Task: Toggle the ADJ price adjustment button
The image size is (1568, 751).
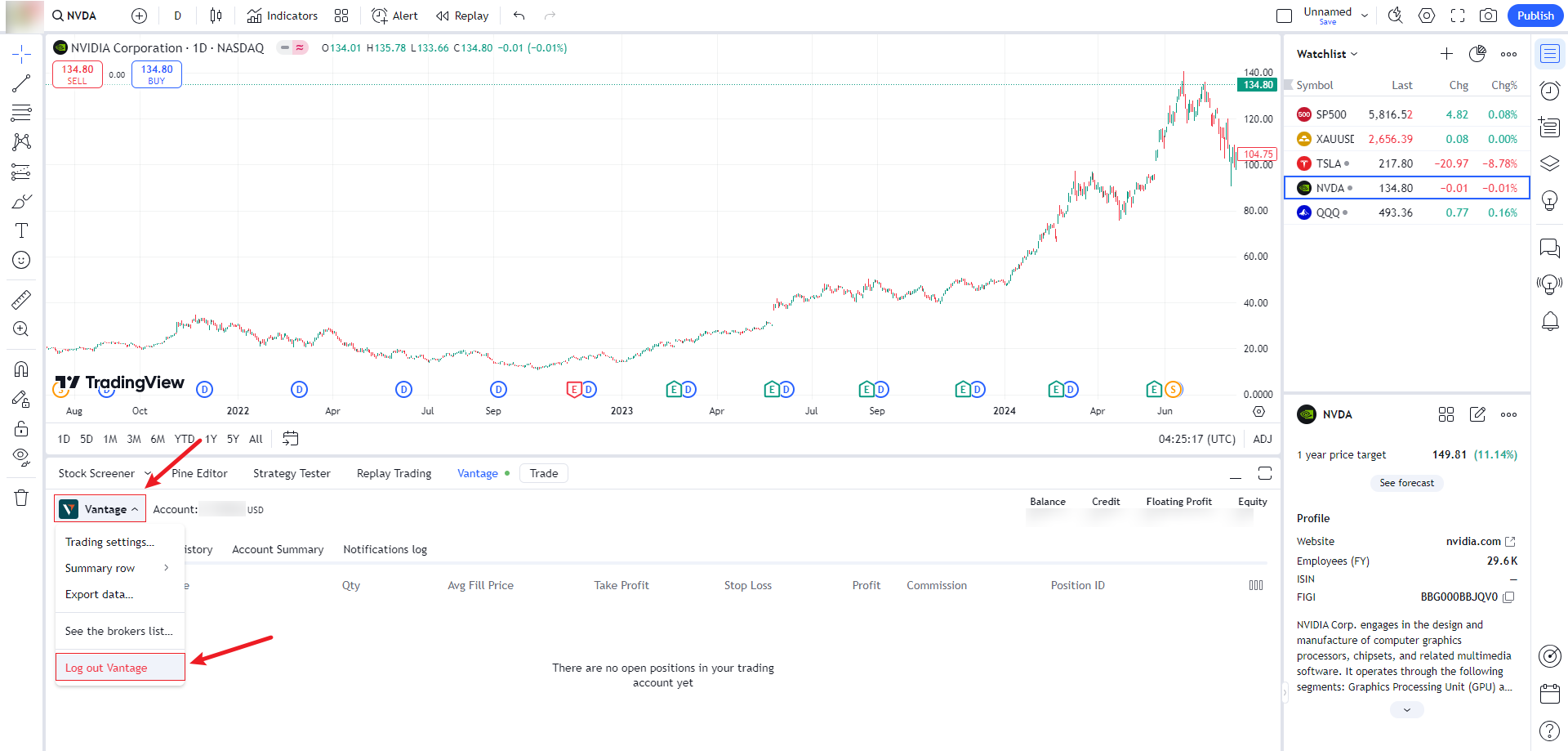Action: [x=1262, y=439]
